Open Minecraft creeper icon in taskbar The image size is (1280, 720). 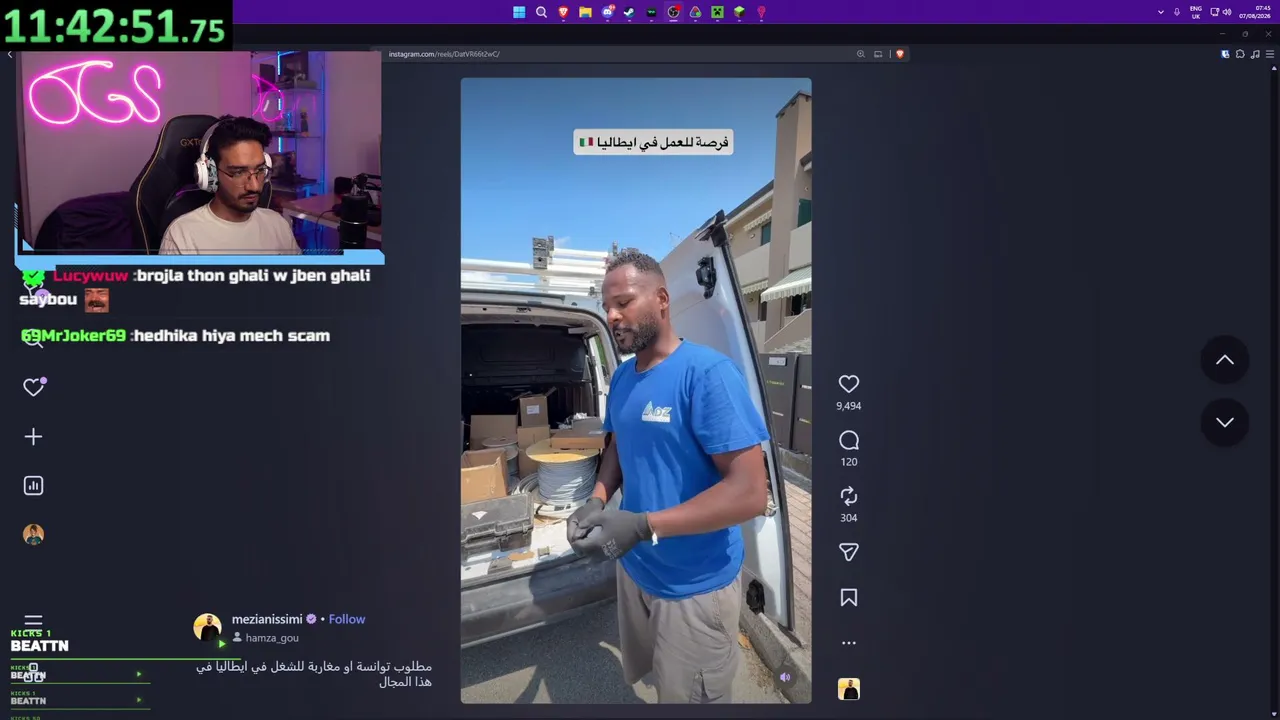(717, 12)
